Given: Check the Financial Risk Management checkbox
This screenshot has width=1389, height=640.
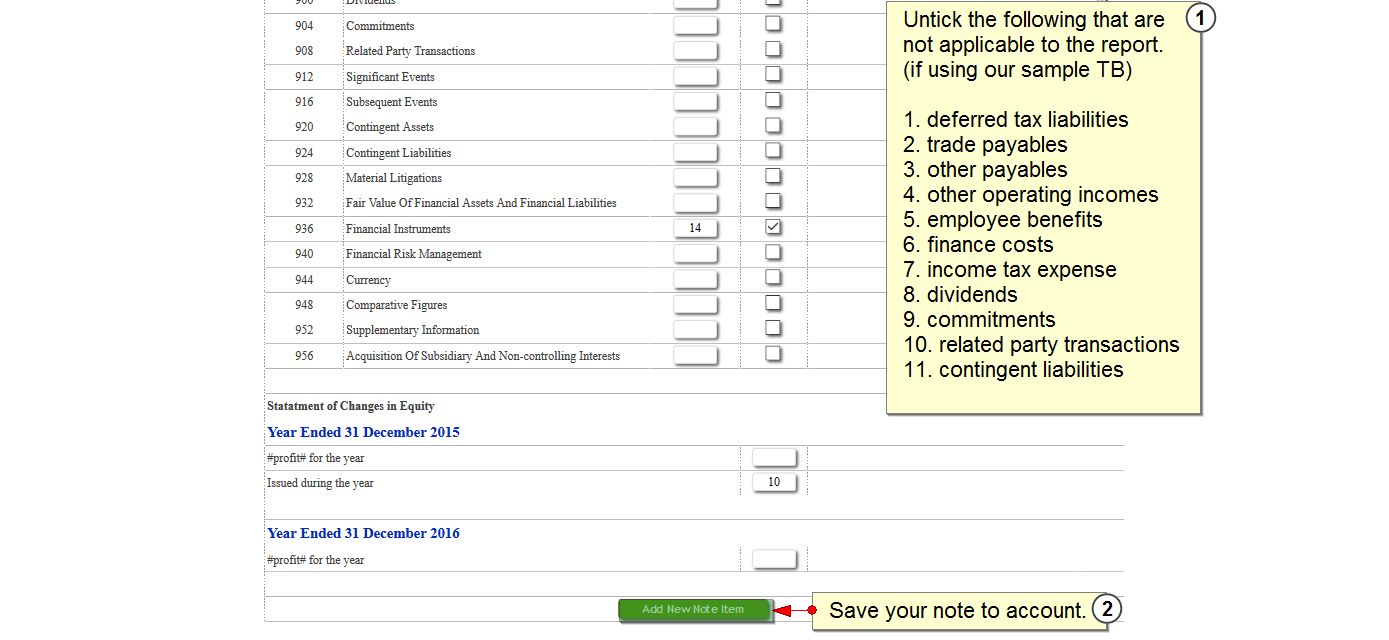Looking at the screenshot, I should (x=773, y=253).
